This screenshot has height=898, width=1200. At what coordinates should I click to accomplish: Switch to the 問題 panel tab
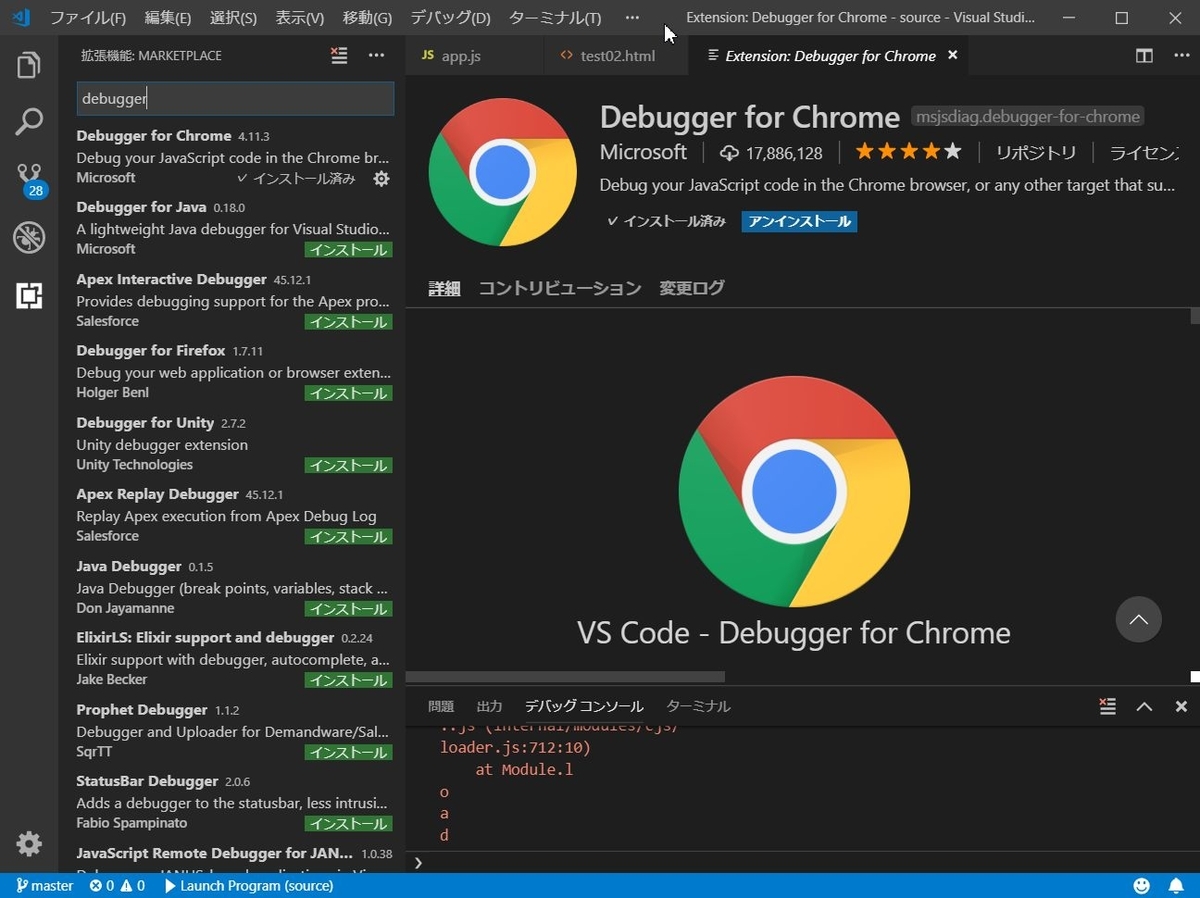[x=441, y=706]
